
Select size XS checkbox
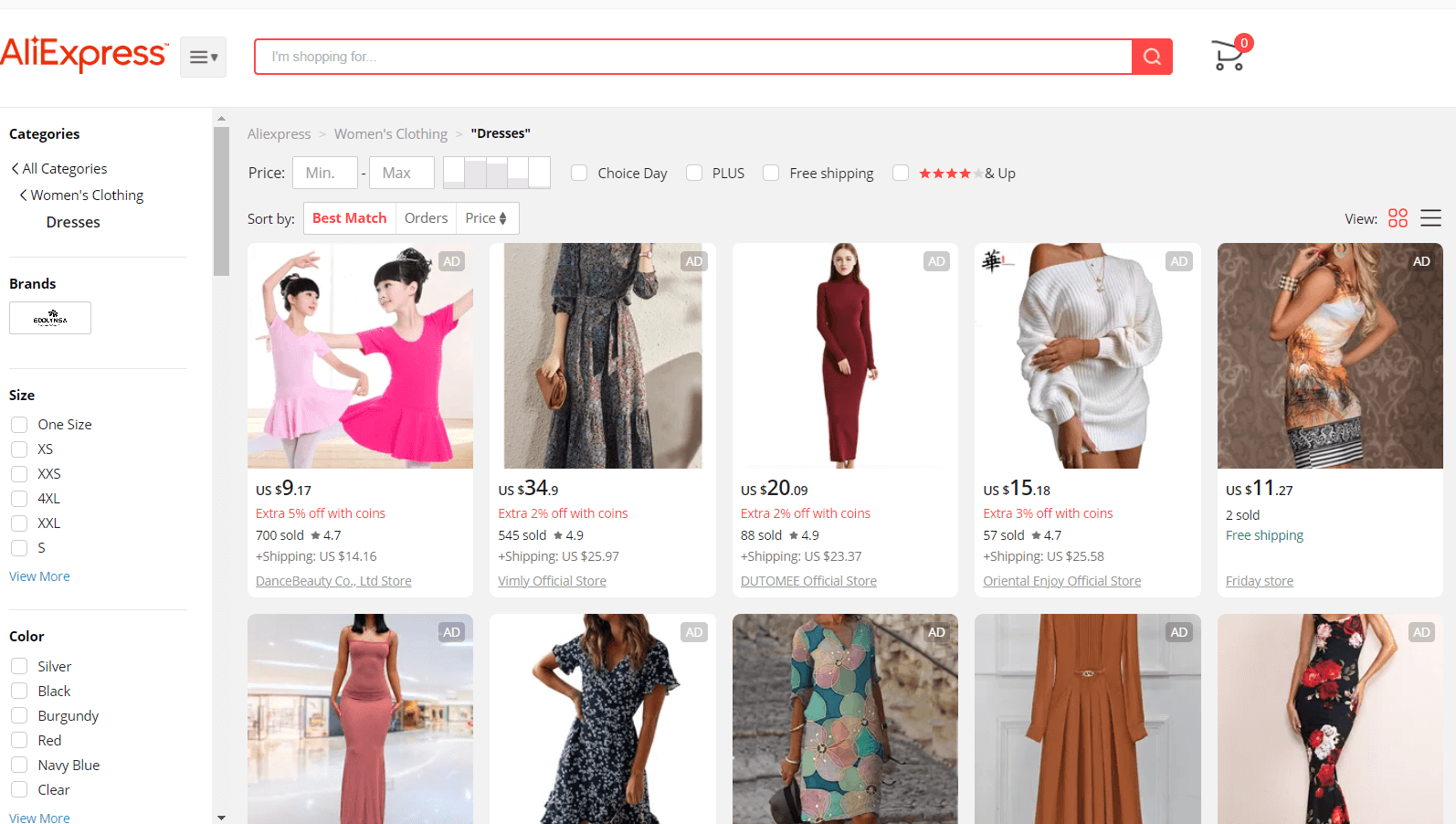(x=19, y=449)
